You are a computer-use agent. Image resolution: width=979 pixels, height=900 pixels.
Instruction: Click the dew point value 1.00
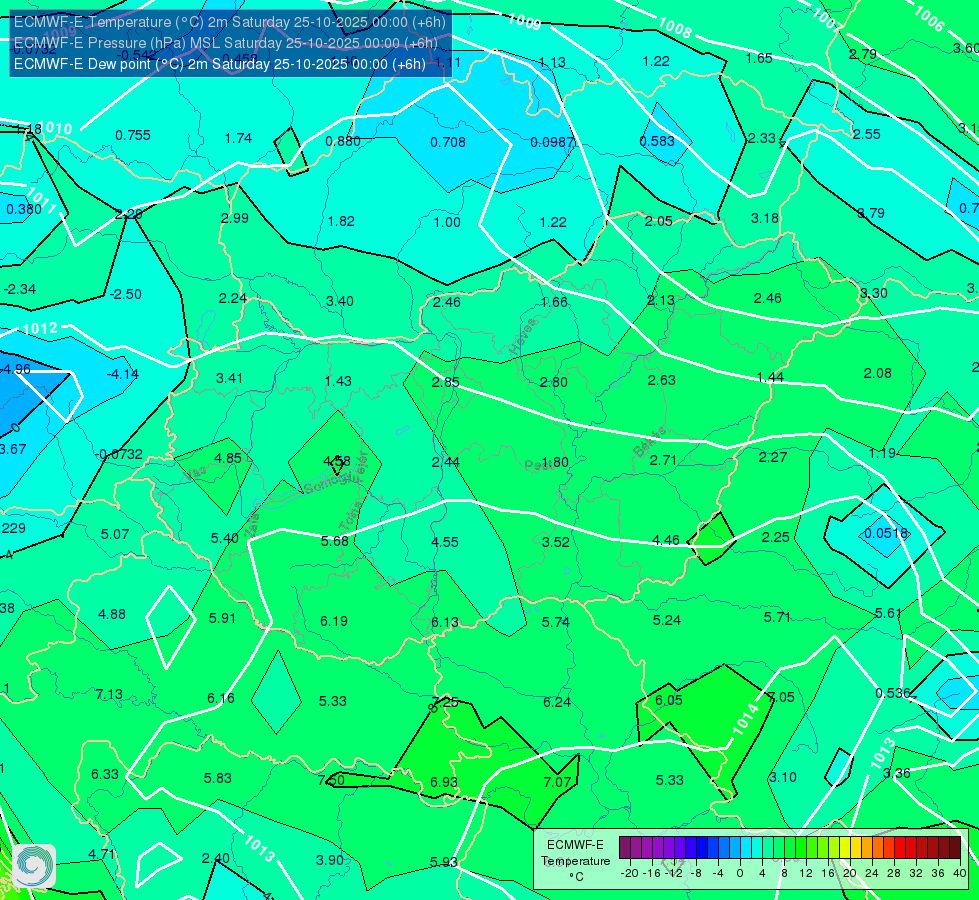447,222
